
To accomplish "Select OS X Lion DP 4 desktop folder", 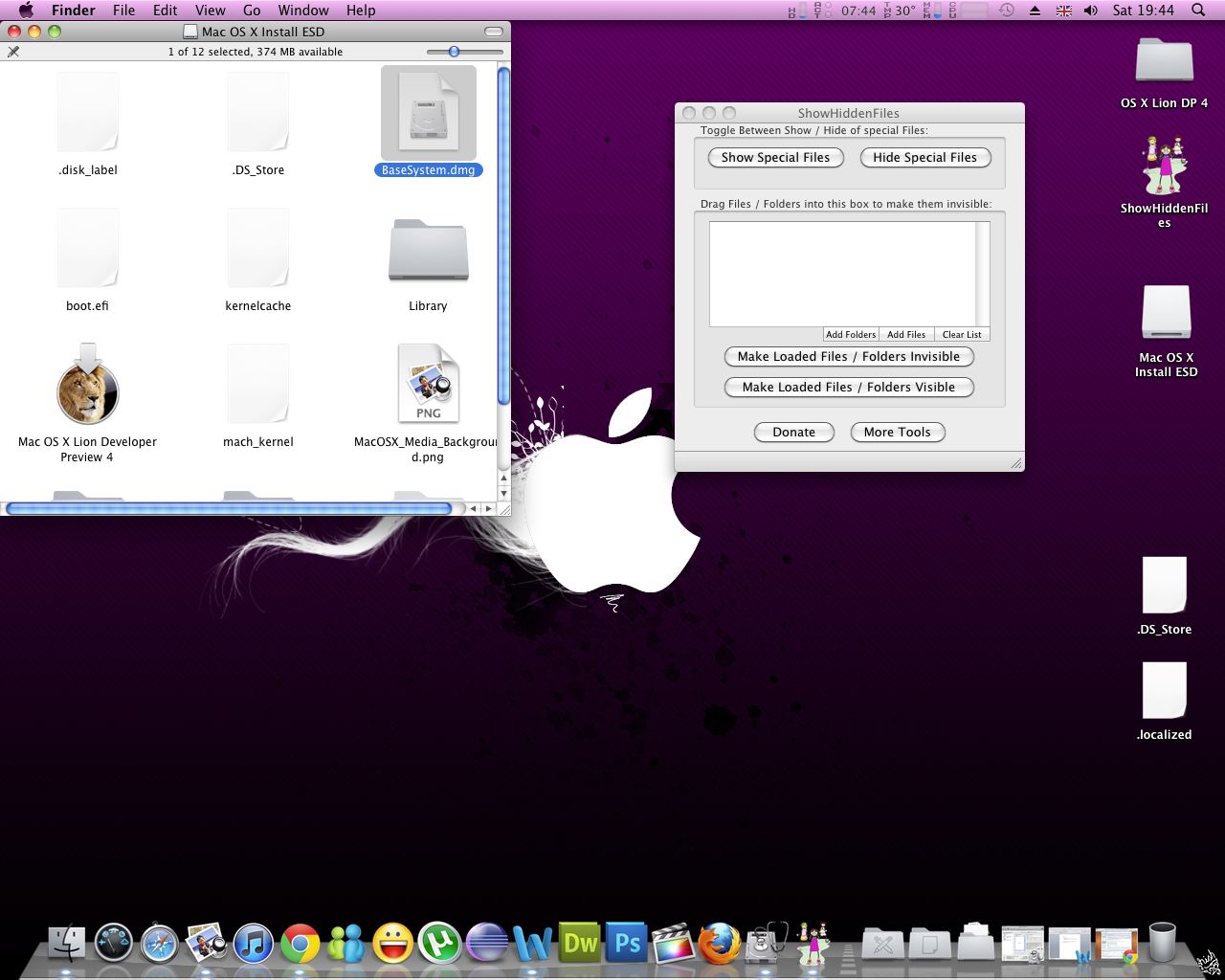I will coord(1164,73).
